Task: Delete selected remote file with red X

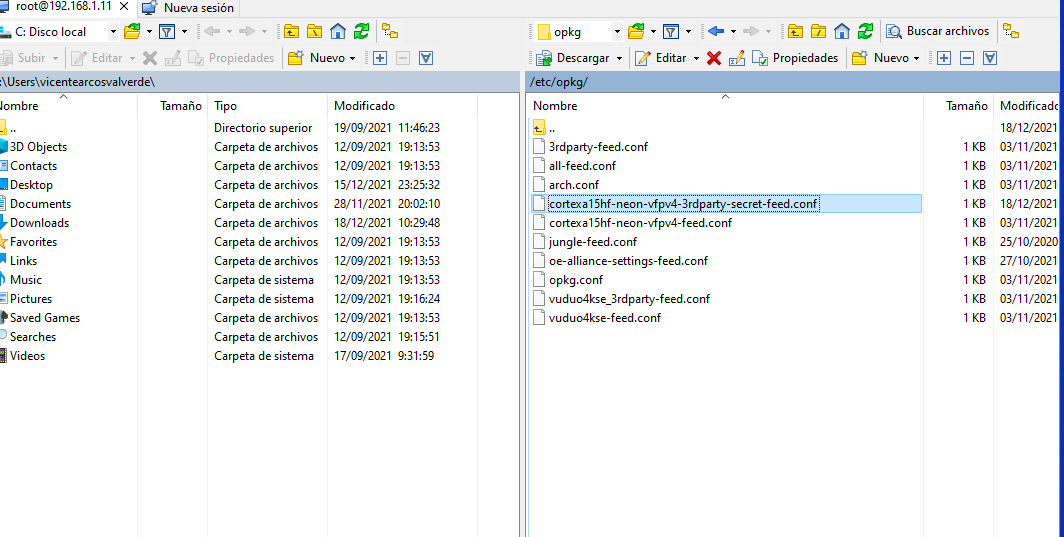Action: click(x=714, y=58)
